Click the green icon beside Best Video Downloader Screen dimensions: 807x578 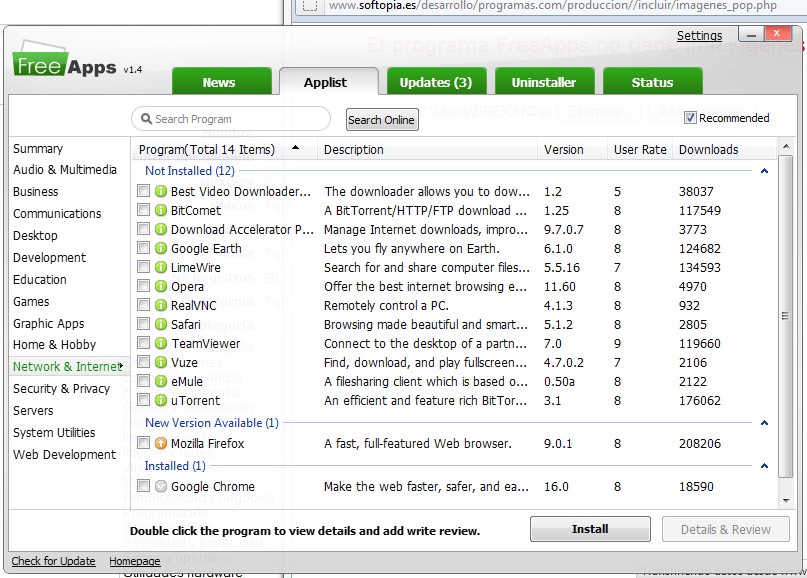coord(161,191)
